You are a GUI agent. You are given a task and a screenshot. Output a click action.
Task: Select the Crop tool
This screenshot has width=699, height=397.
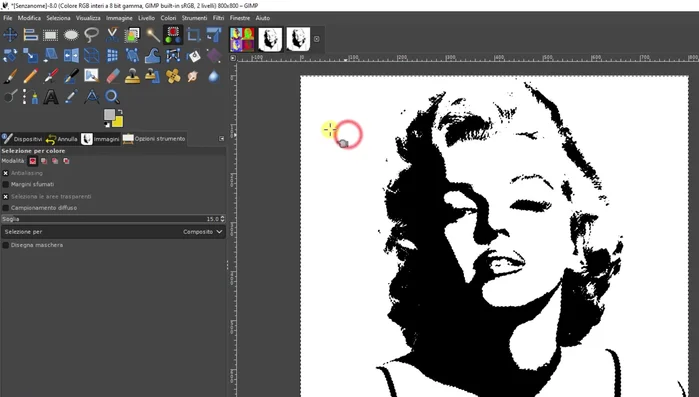pos(193,35)
